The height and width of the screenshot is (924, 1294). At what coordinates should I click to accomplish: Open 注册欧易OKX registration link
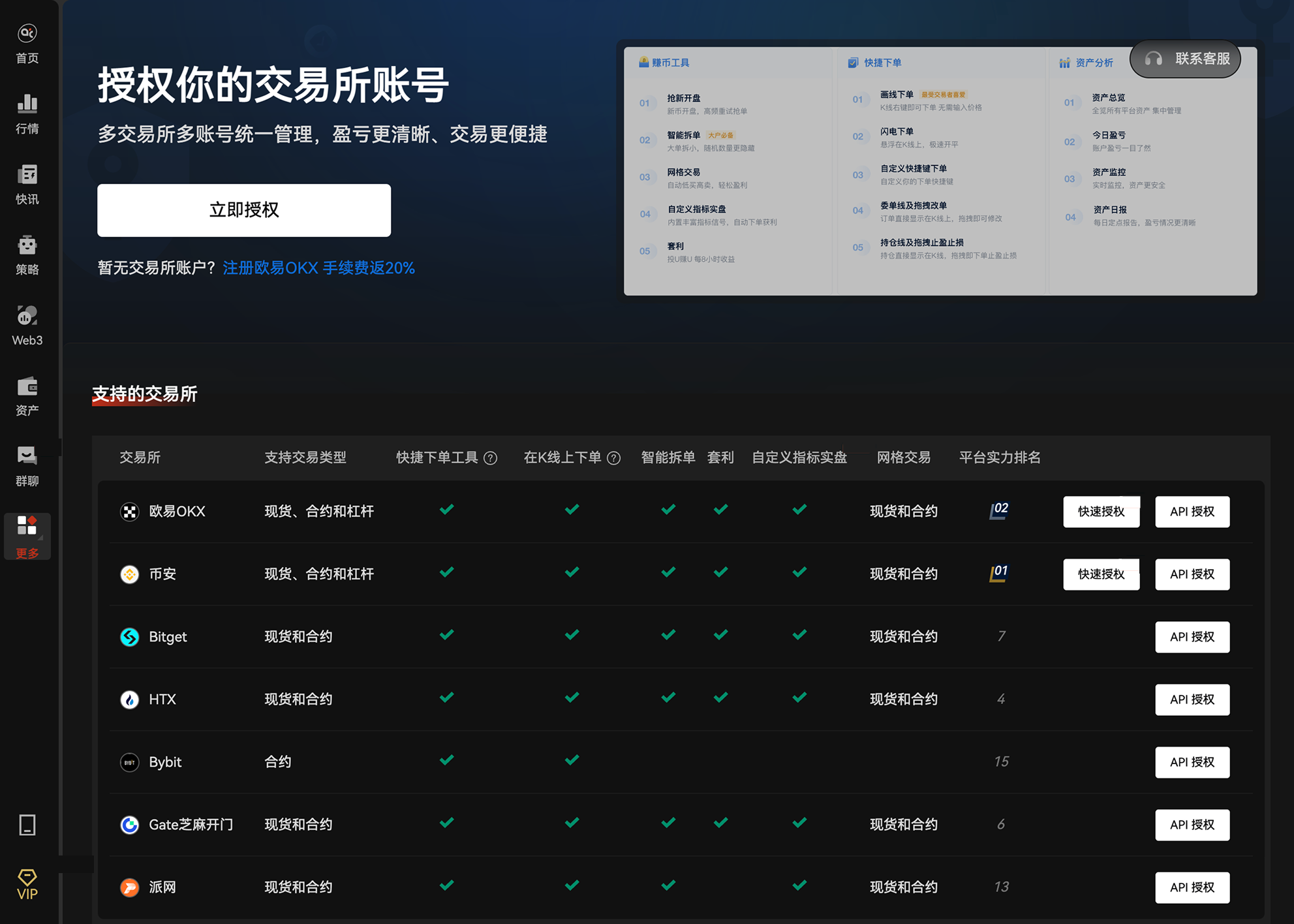point(270,268)
